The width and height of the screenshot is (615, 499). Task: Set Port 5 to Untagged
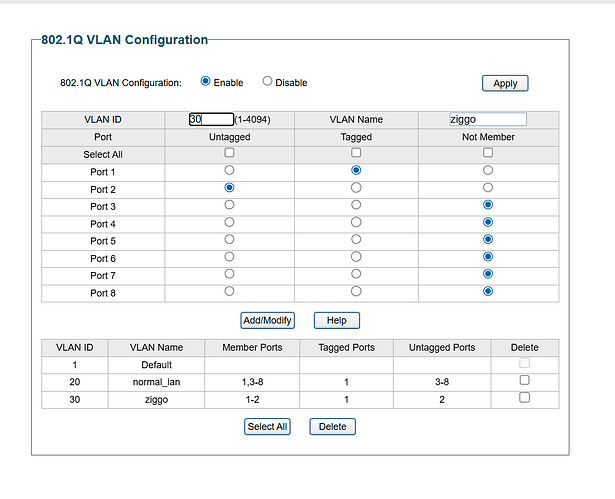click(x=229, y=239)
